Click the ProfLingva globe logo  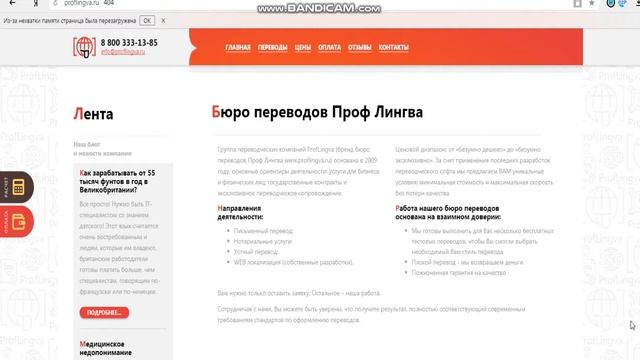84,47
